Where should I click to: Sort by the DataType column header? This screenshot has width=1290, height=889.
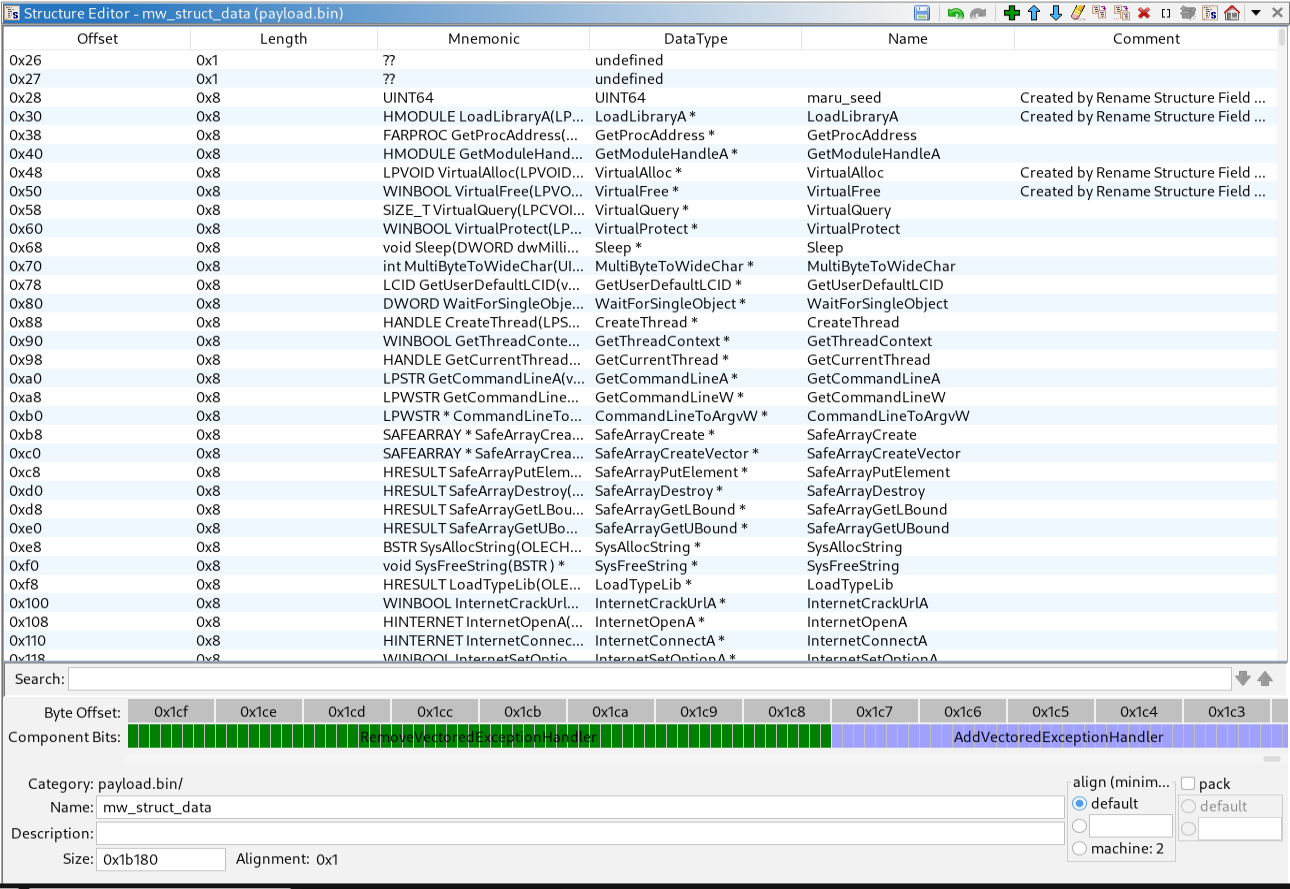[696, 39]
